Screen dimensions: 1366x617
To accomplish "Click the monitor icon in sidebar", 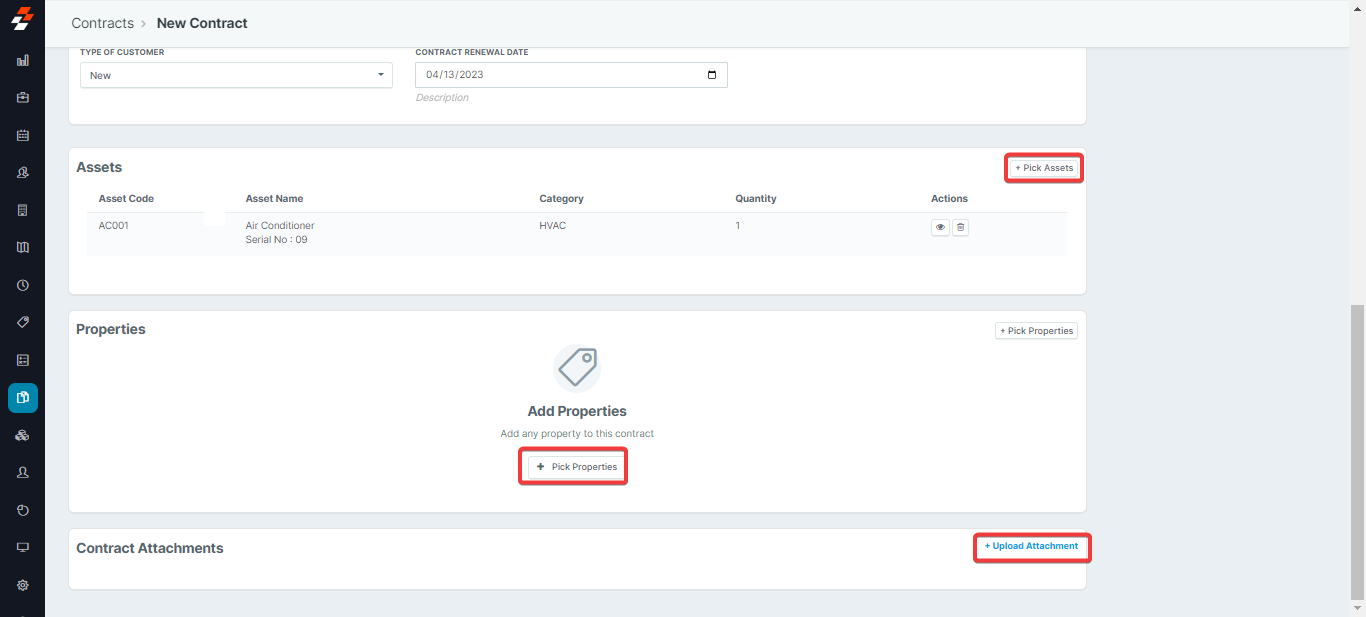I will point(23,547).
